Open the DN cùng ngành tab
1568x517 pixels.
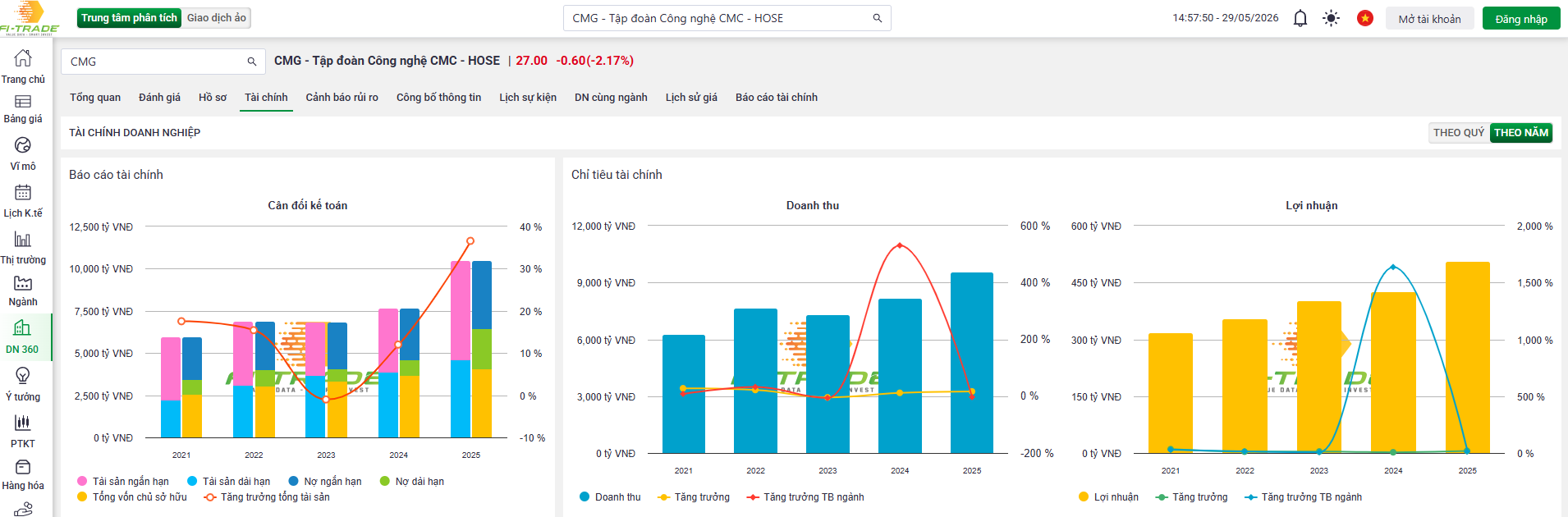pos(611,98)
